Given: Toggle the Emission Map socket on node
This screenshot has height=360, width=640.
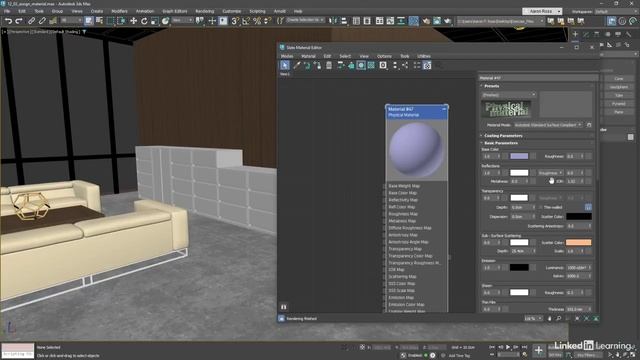Looking at the screenshot, I should click(x=384, y=298).
